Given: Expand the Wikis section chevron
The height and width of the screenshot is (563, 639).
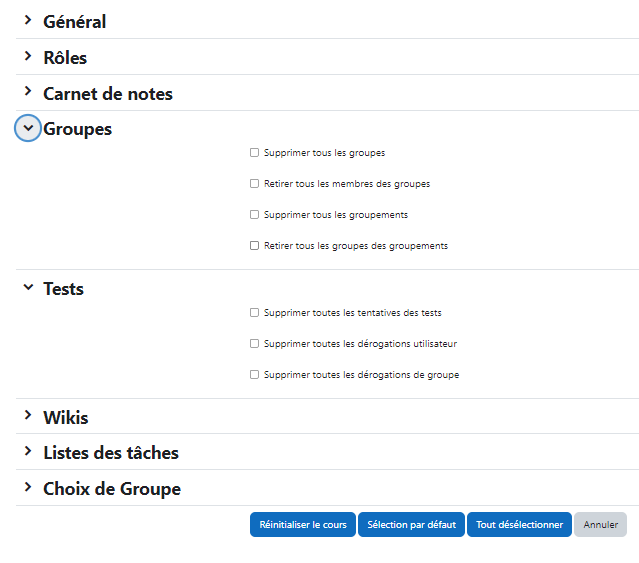Looking at the screenshot, I should (x=28, y=415).
